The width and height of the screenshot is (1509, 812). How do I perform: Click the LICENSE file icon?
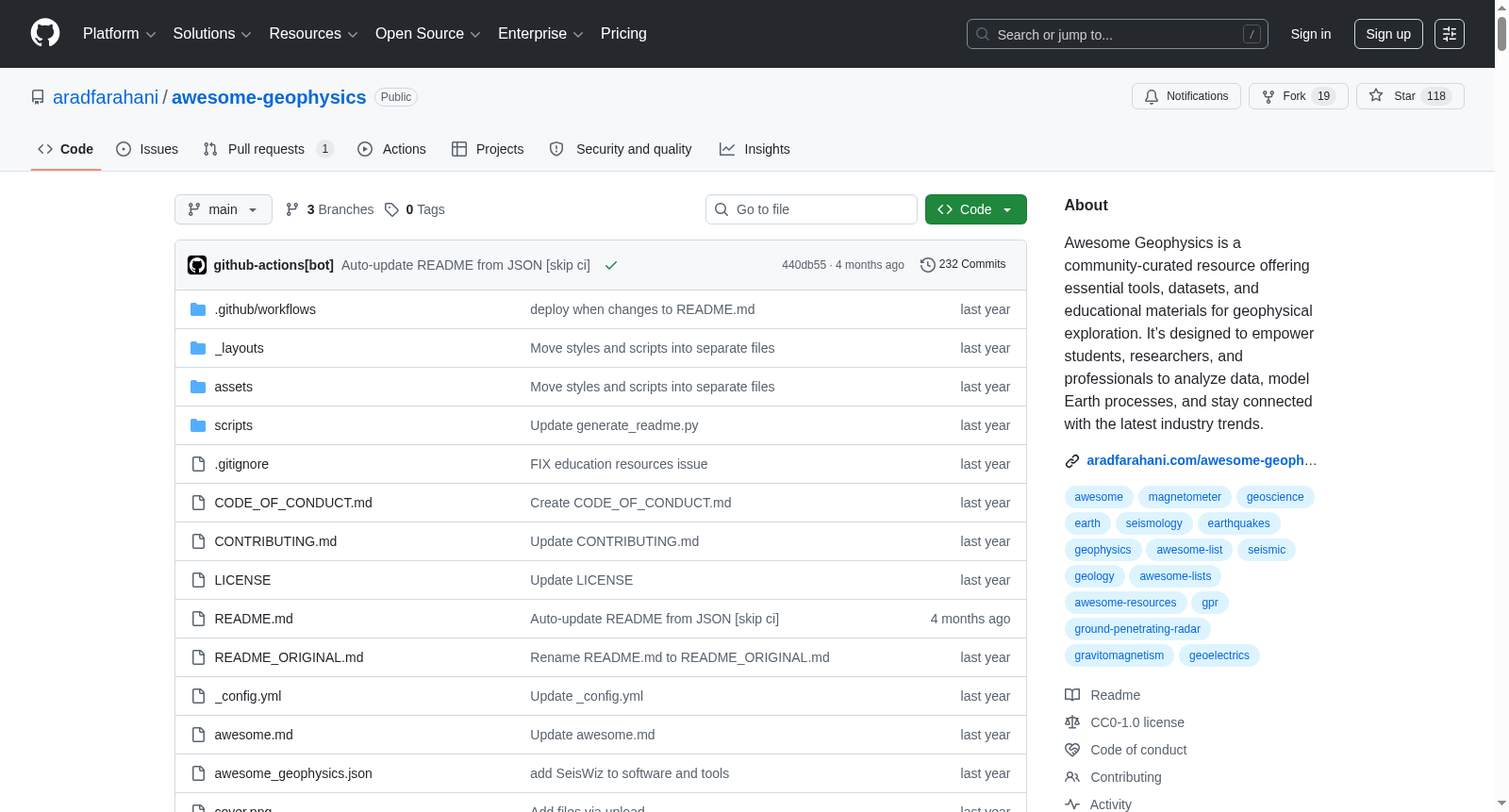click(198, 580)
